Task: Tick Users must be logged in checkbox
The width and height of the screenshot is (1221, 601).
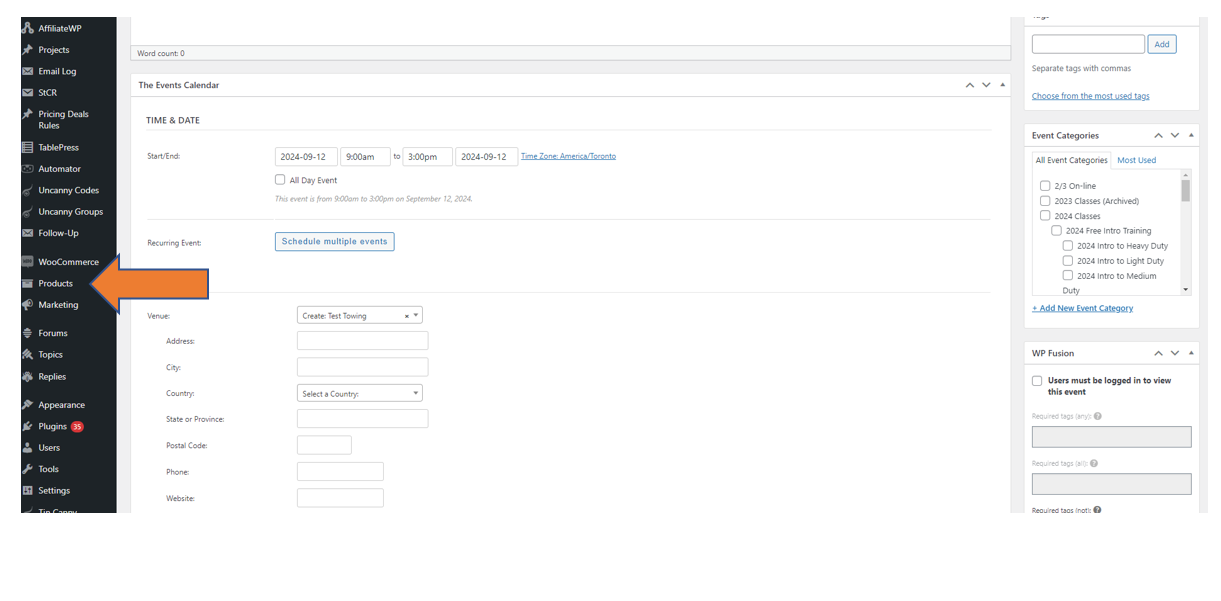Action: 1037,381
